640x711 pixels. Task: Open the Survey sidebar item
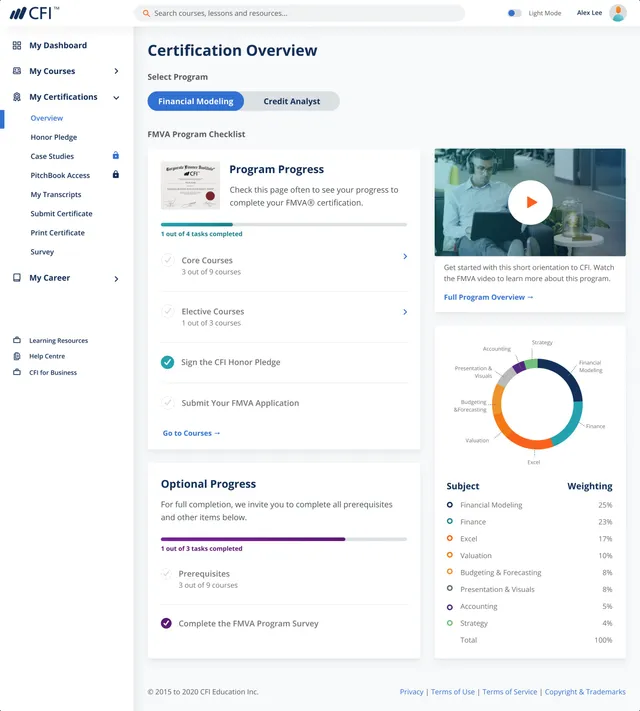point(42,252)
